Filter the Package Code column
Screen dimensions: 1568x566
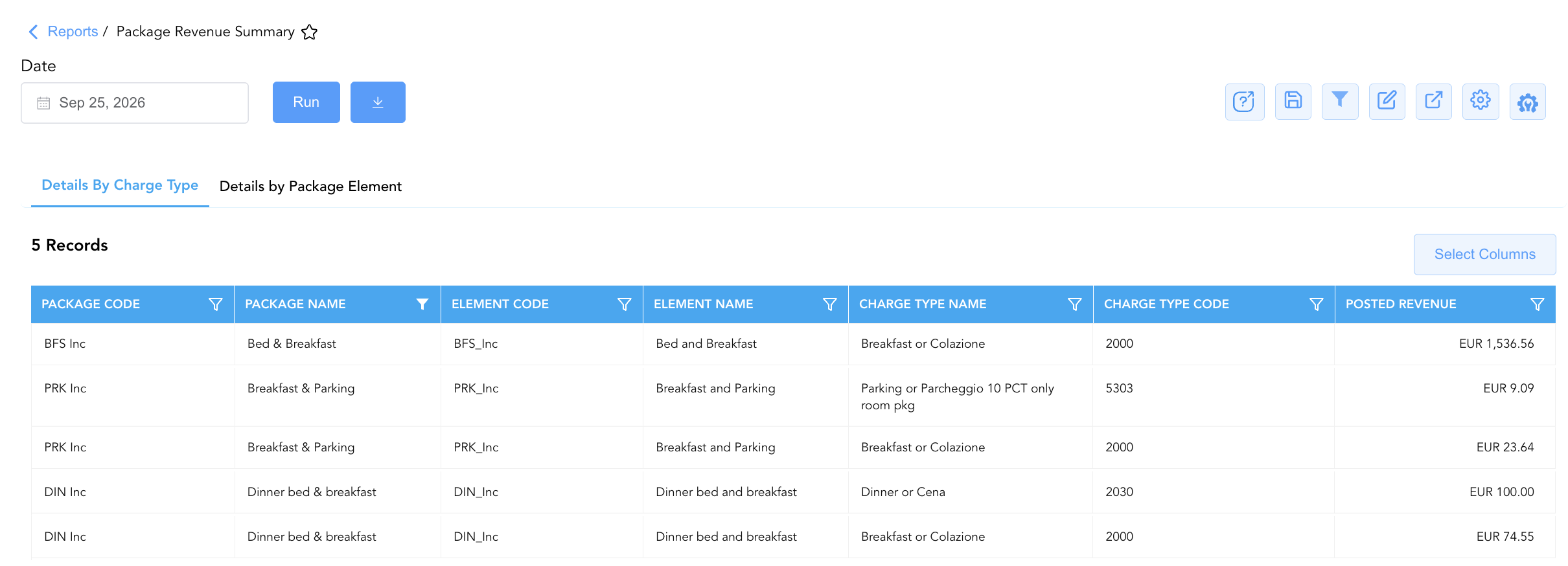(216, 304)
